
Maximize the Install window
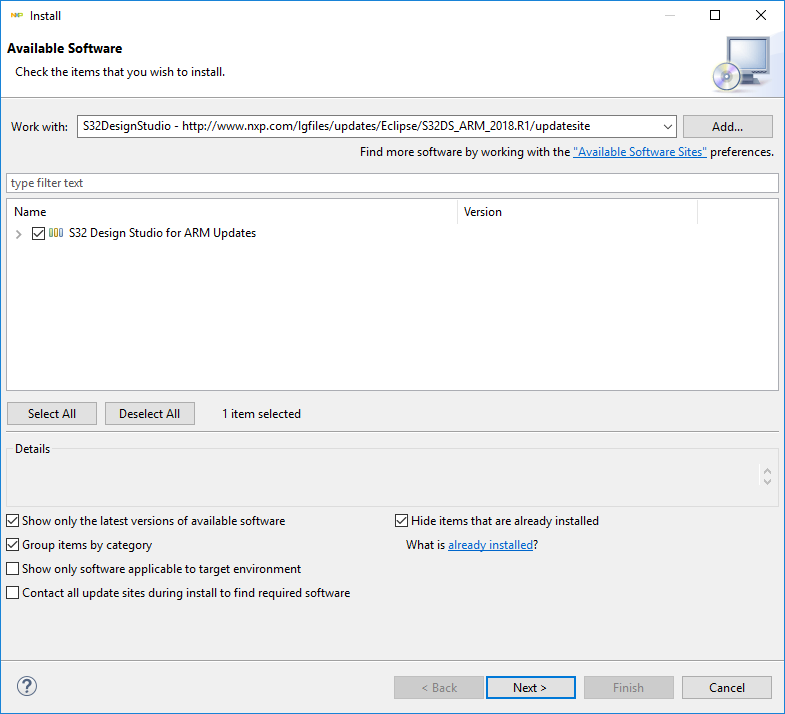pyautogui.click(x=715, y=16)
